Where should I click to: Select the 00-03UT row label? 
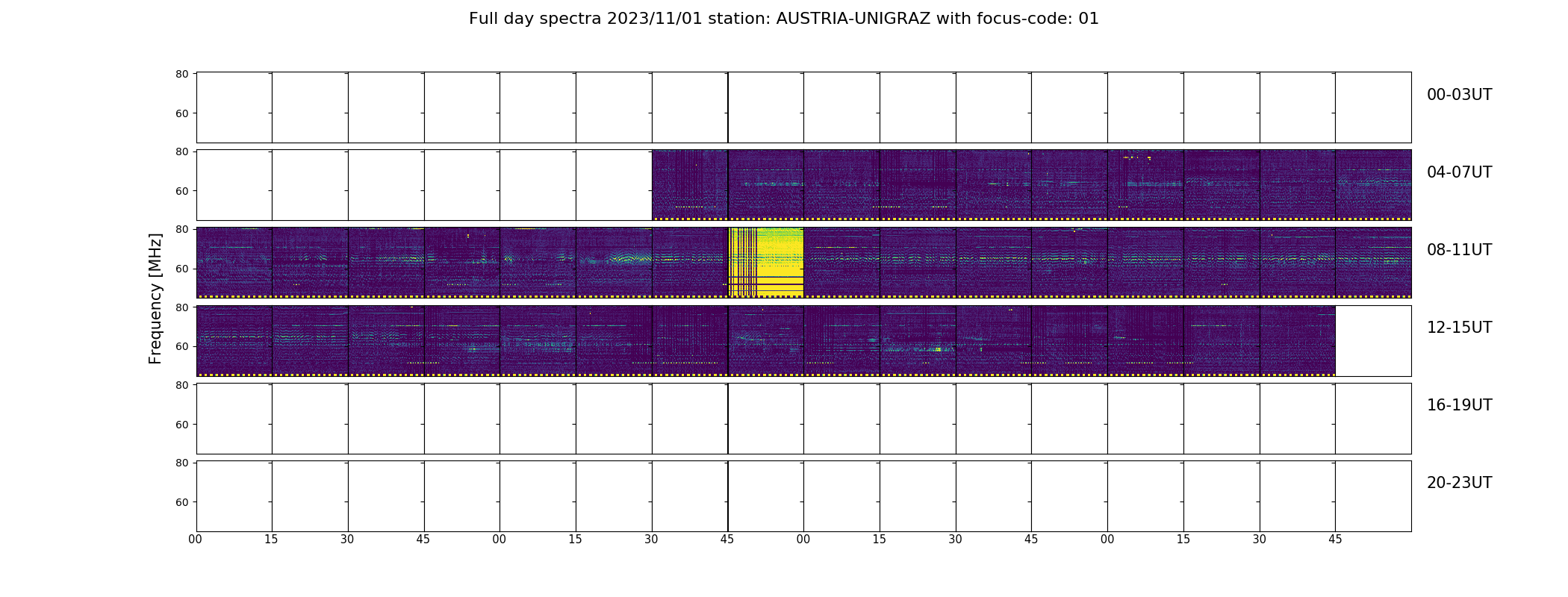(1459, 95)
